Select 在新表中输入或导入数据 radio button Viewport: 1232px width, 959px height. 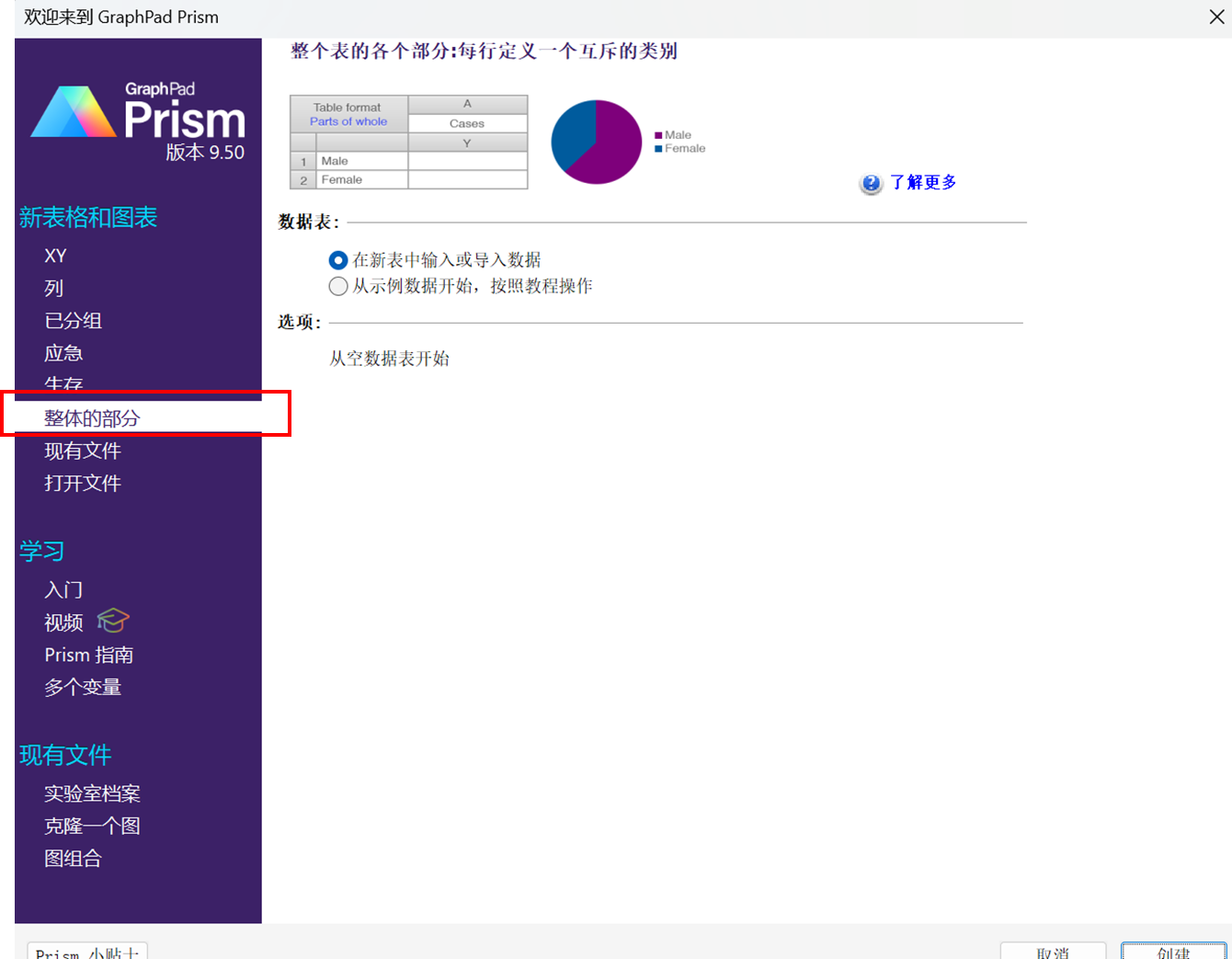pos(338,260)
